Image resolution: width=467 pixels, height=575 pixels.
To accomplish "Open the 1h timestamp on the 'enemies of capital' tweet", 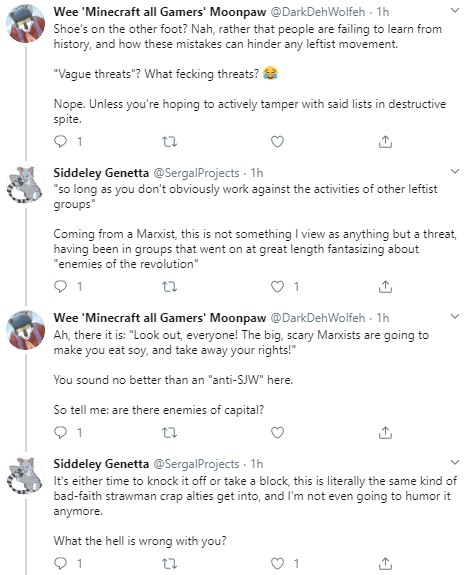I will 383,318.
